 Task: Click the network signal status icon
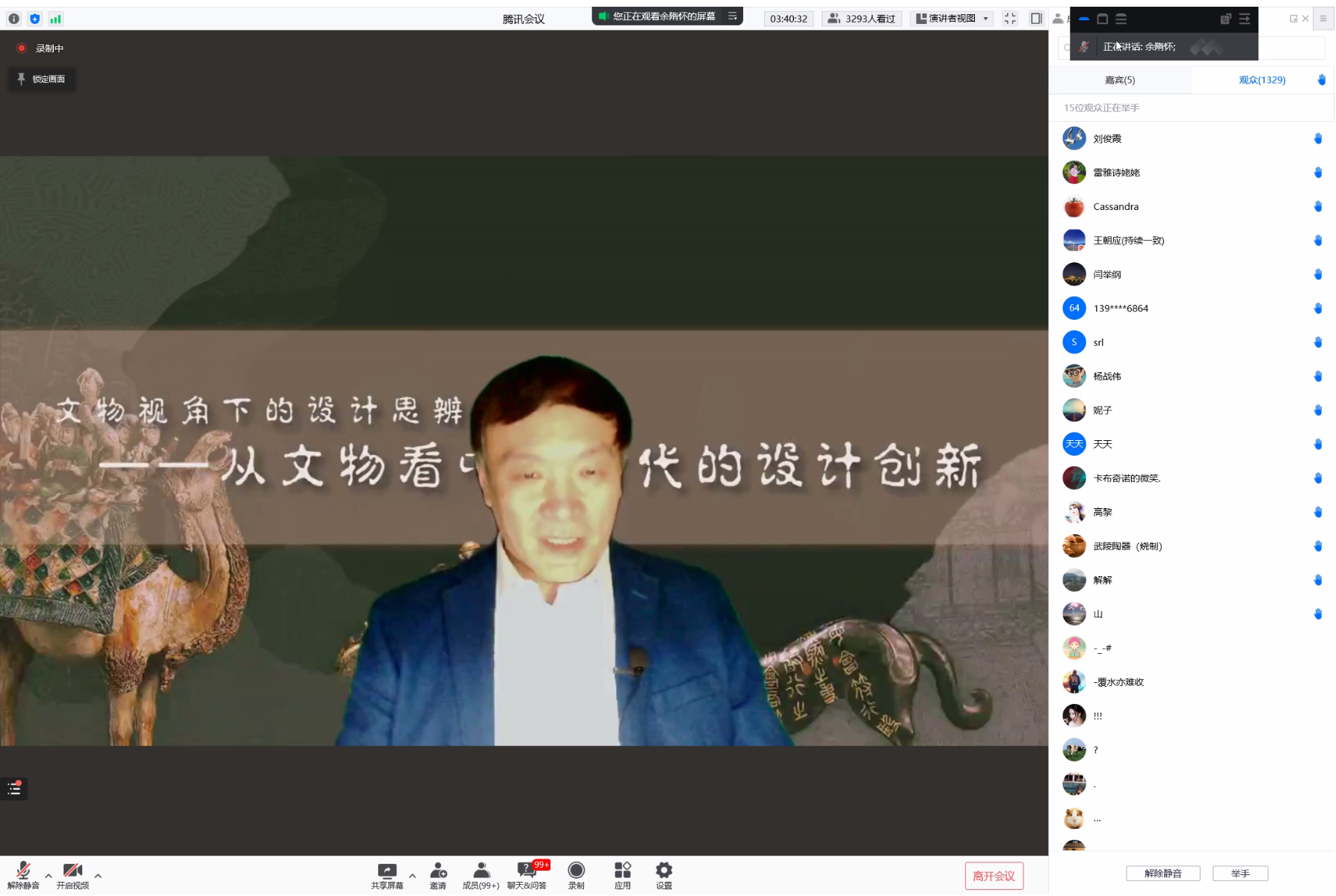pyautogui.click(x=55, y=19)
